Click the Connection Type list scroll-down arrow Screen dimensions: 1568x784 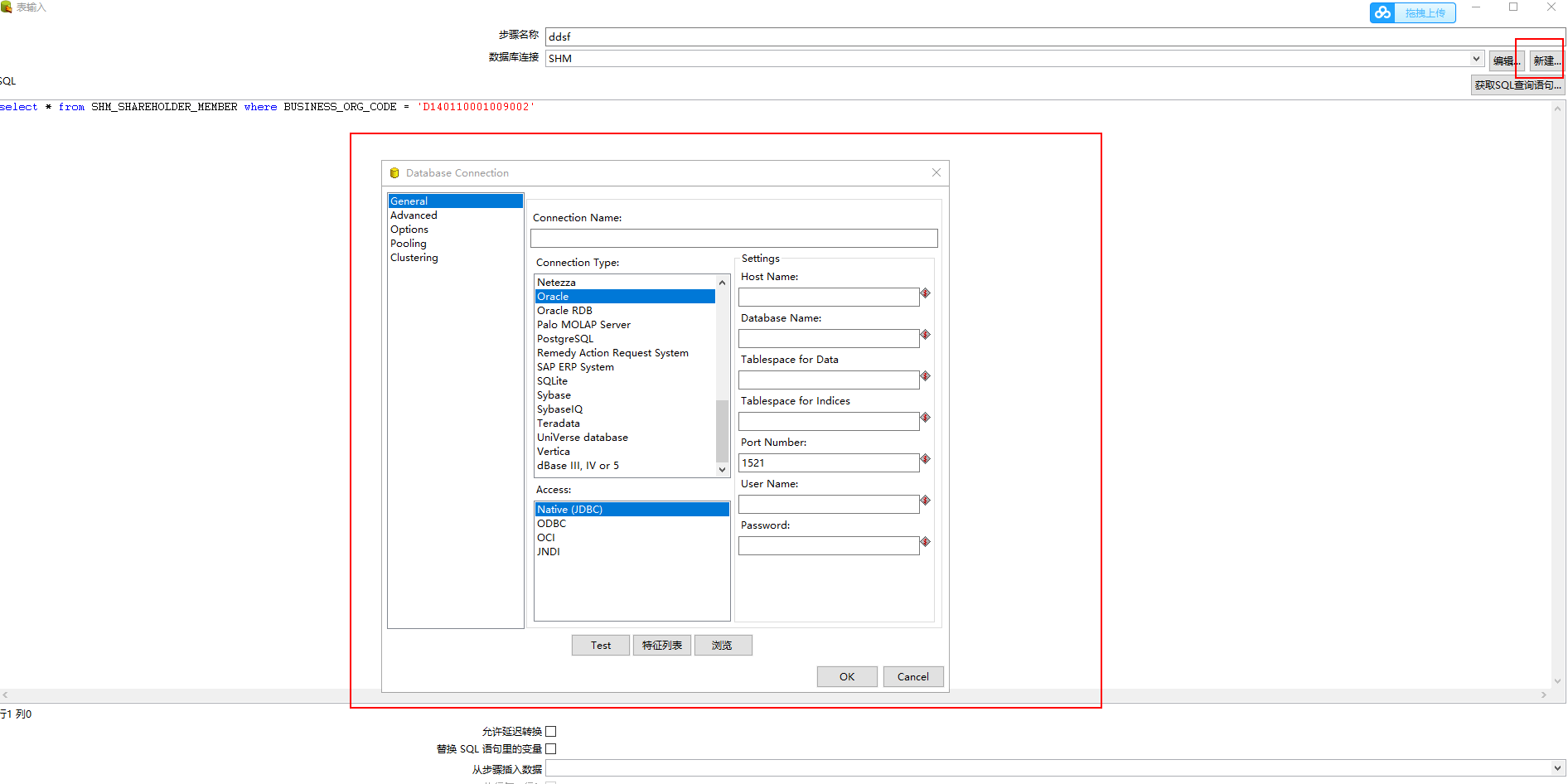click(x=723, y=469)
